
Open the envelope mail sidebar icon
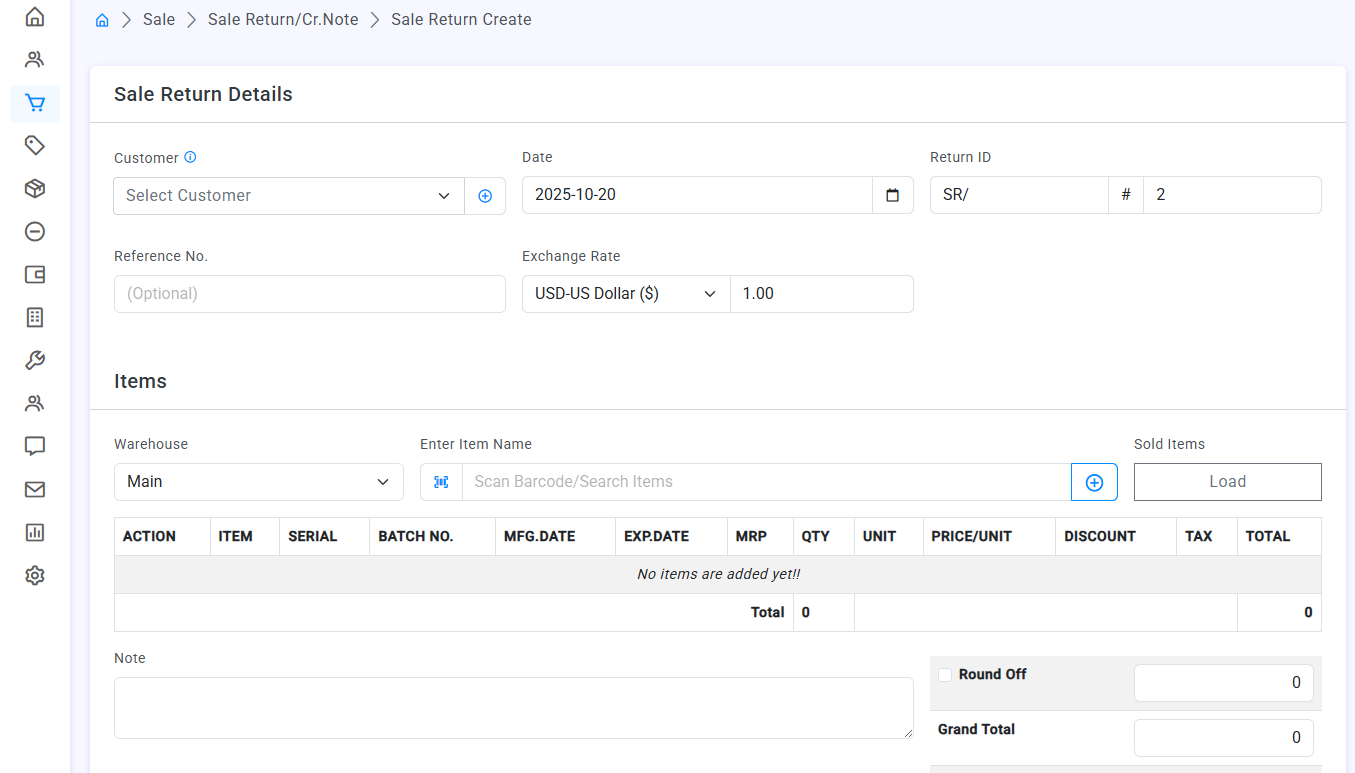point(35,489)
